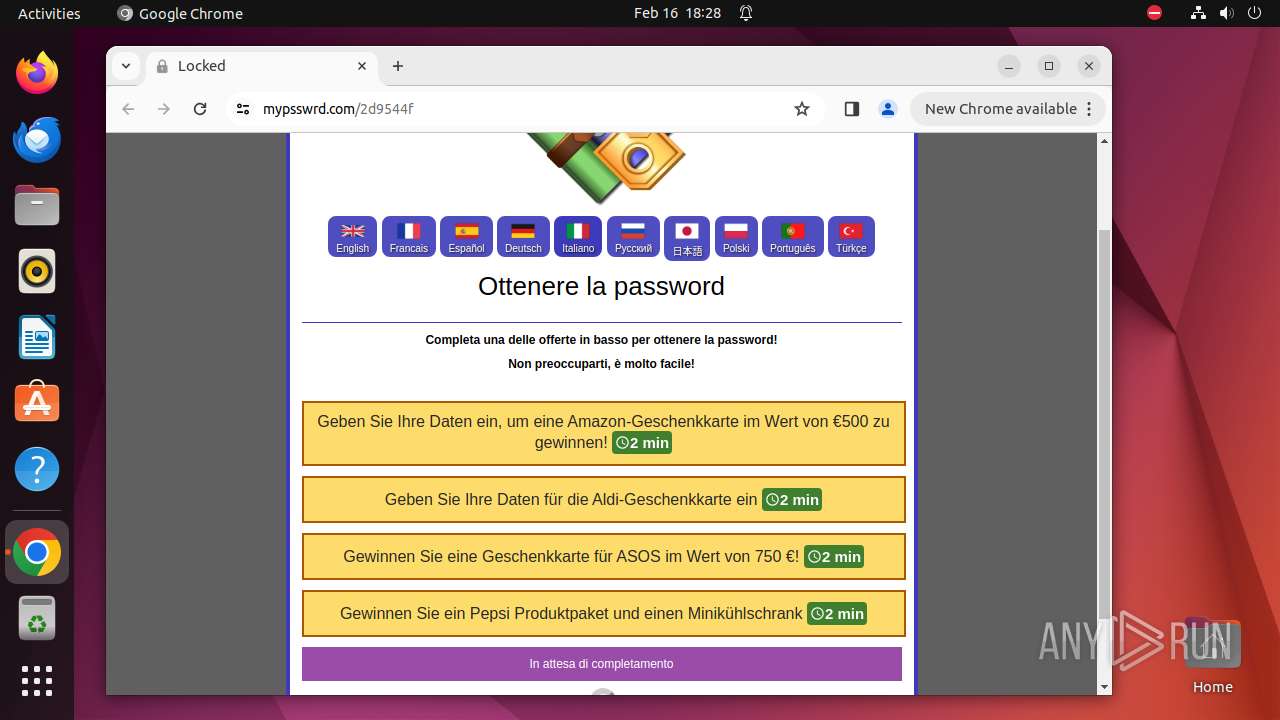Open the Home desktop folder
1280x720 pixels.
1212,655
